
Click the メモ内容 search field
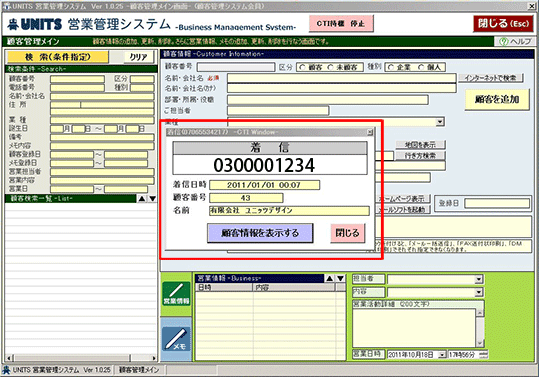102,146
